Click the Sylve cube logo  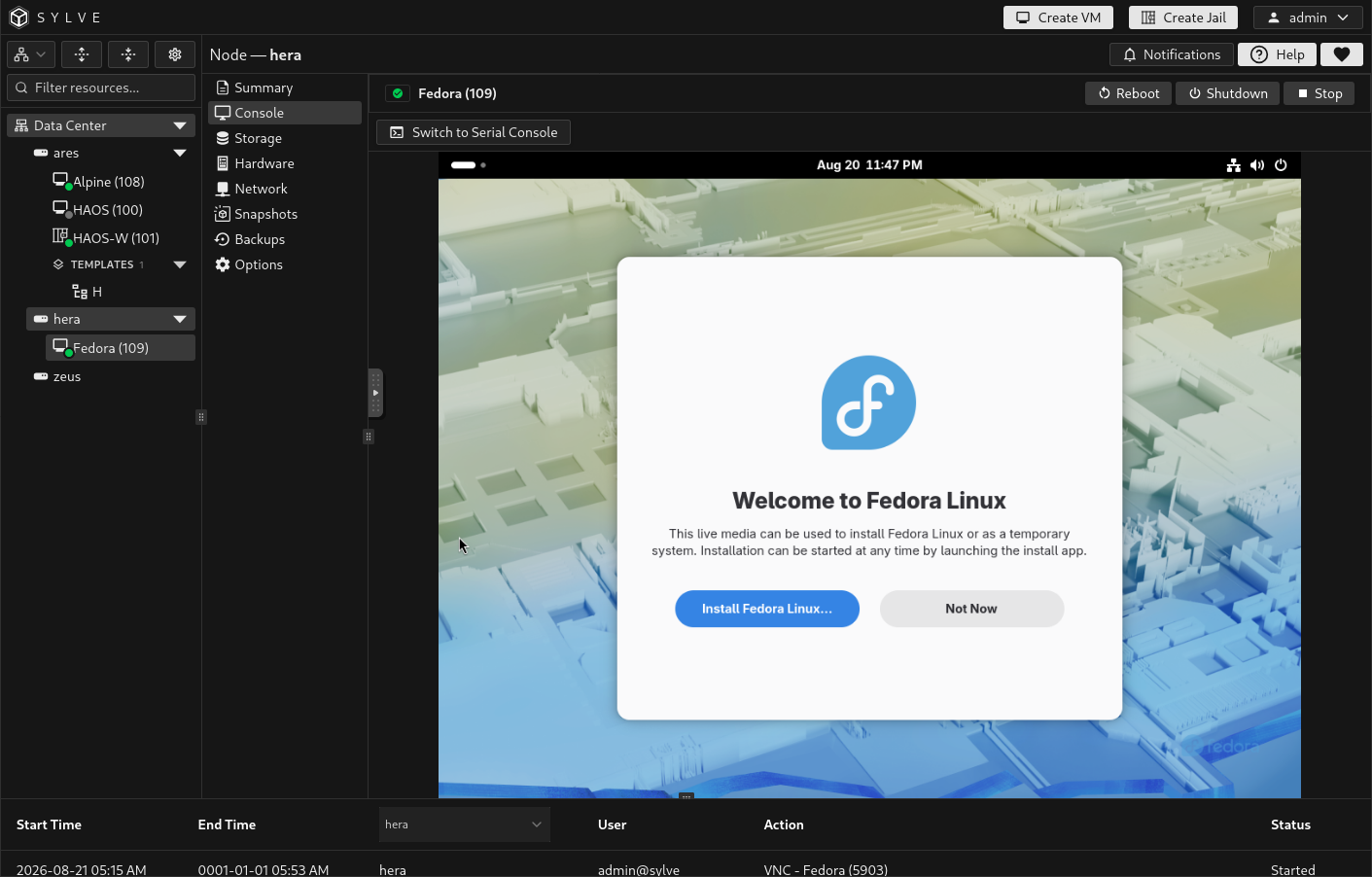[18, 18]
